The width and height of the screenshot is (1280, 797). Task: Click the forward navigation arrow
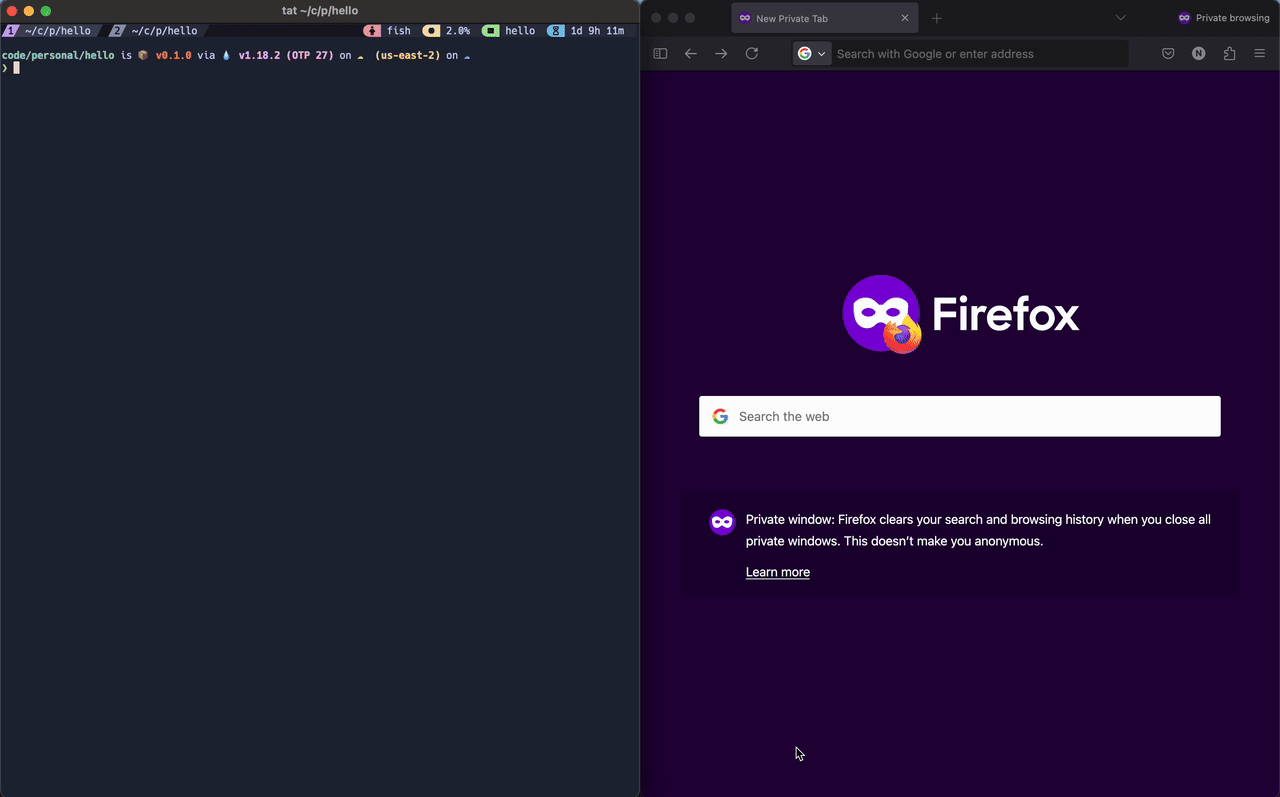[x=721, y=53]
